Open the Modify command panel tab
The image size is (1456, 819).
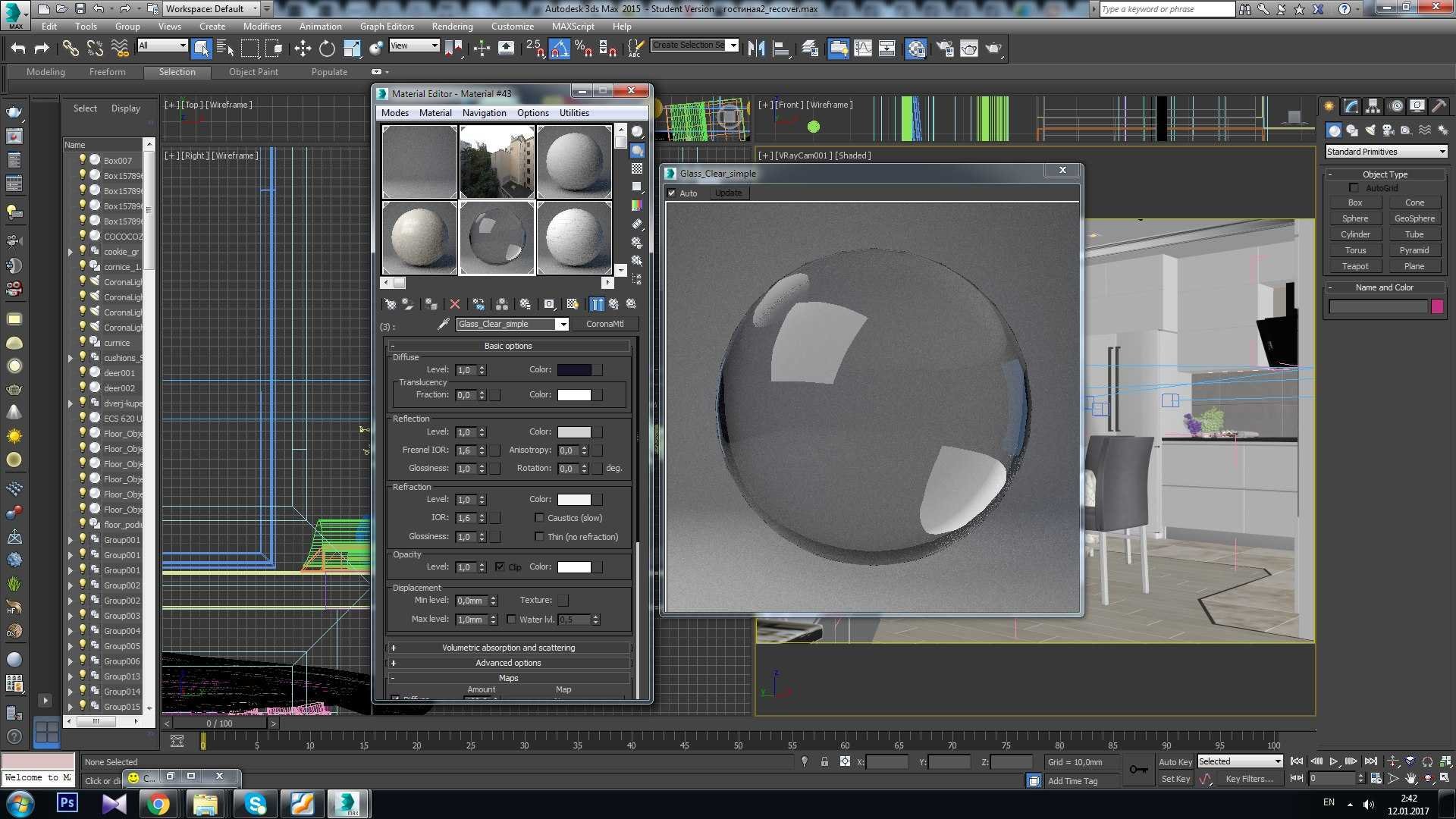point(1351,106)
